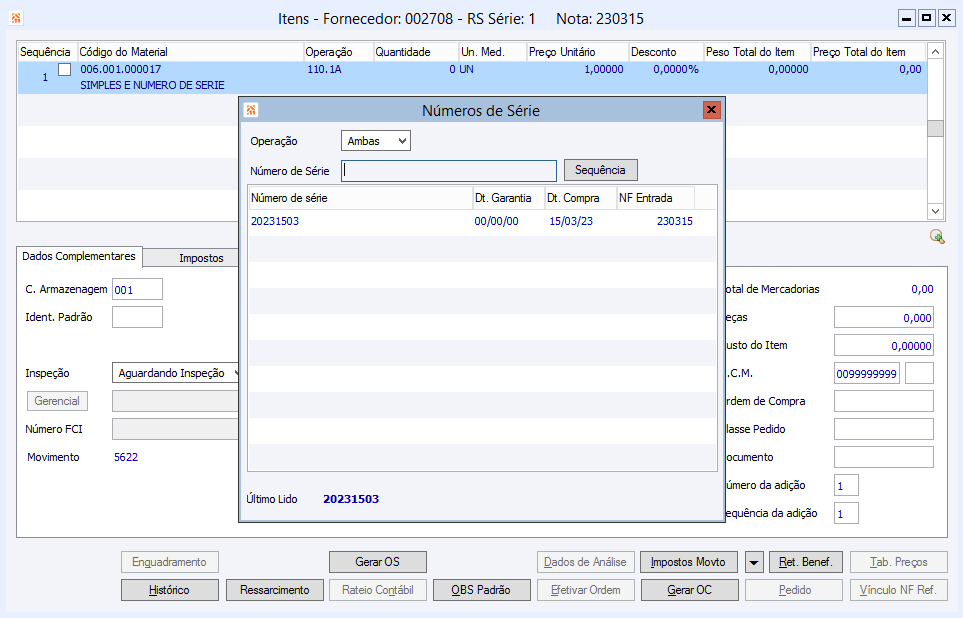The image size is (963, 618).
Task: Click the Dt. Compra column header
Action: [x=580, y=198]
